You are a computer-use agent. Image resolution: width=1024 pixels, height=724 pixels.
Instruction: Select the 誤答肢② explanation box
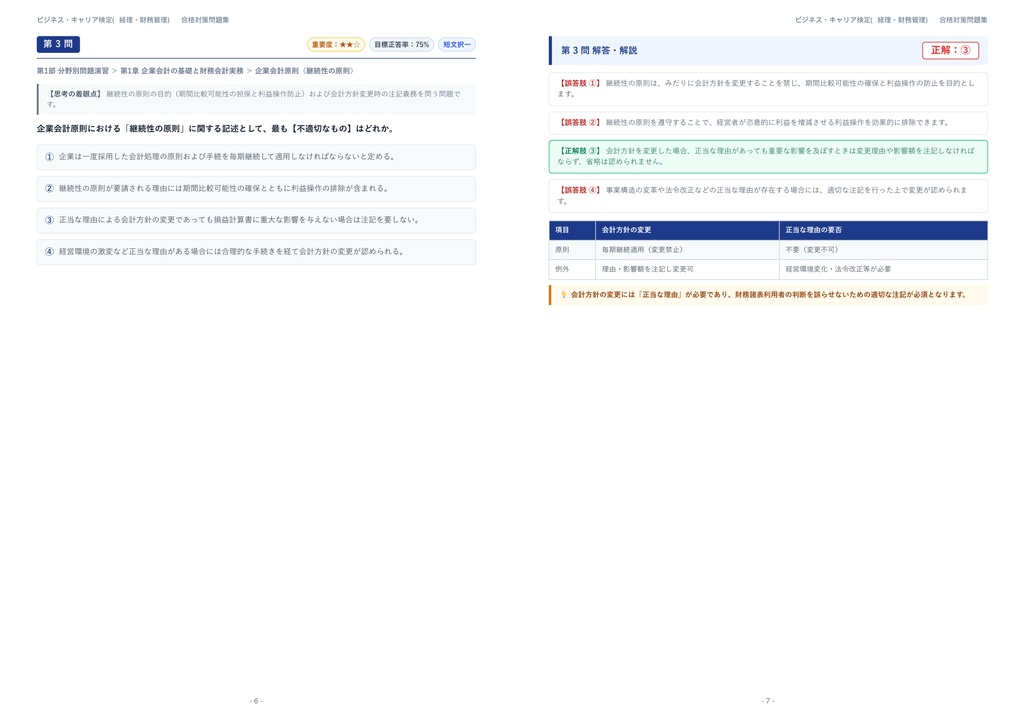click(x=768, y=123)
